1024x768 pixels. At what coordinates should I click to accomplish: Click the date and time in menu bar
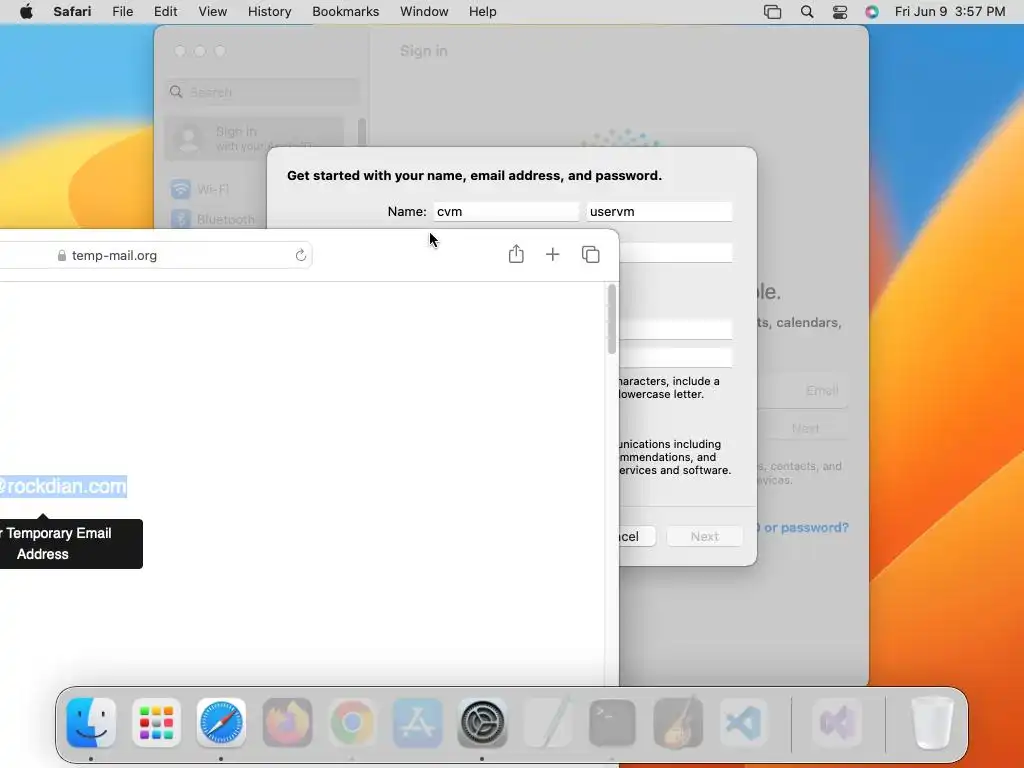point(950,12)
